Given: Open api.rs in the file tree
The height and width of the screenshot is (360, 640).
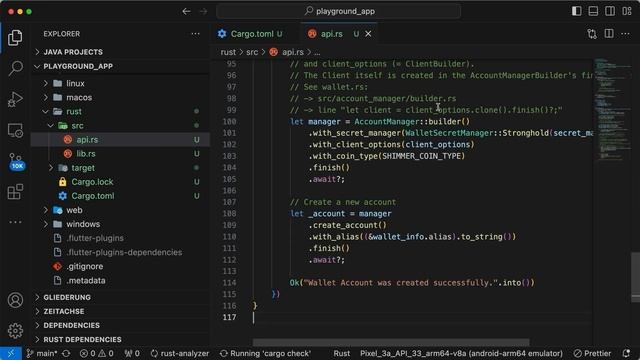Looking at the screenshot, I should coord(120,140).
